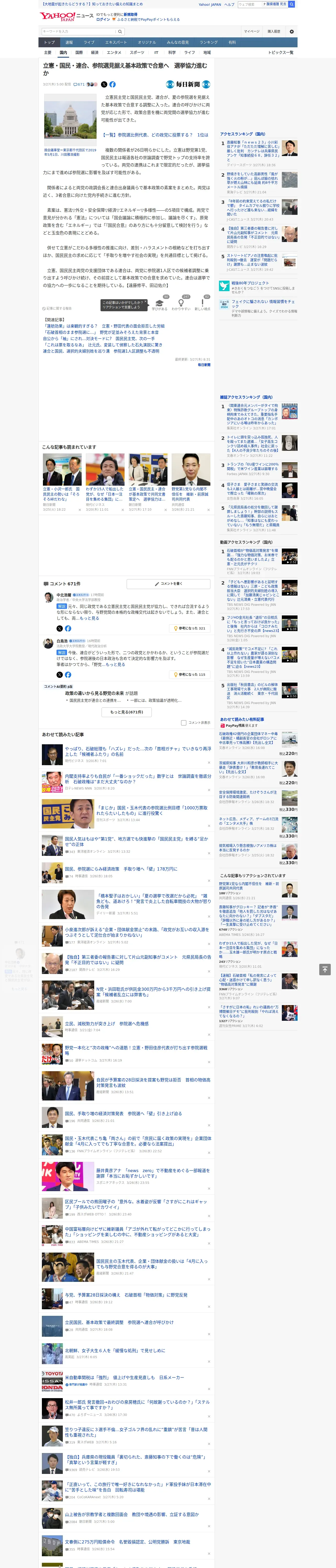Dismiss the 立憲・小沢一郎氏 recommended card
This screenshot has width=336, height=1568.
pyautogui.click(x=79, y=510)
